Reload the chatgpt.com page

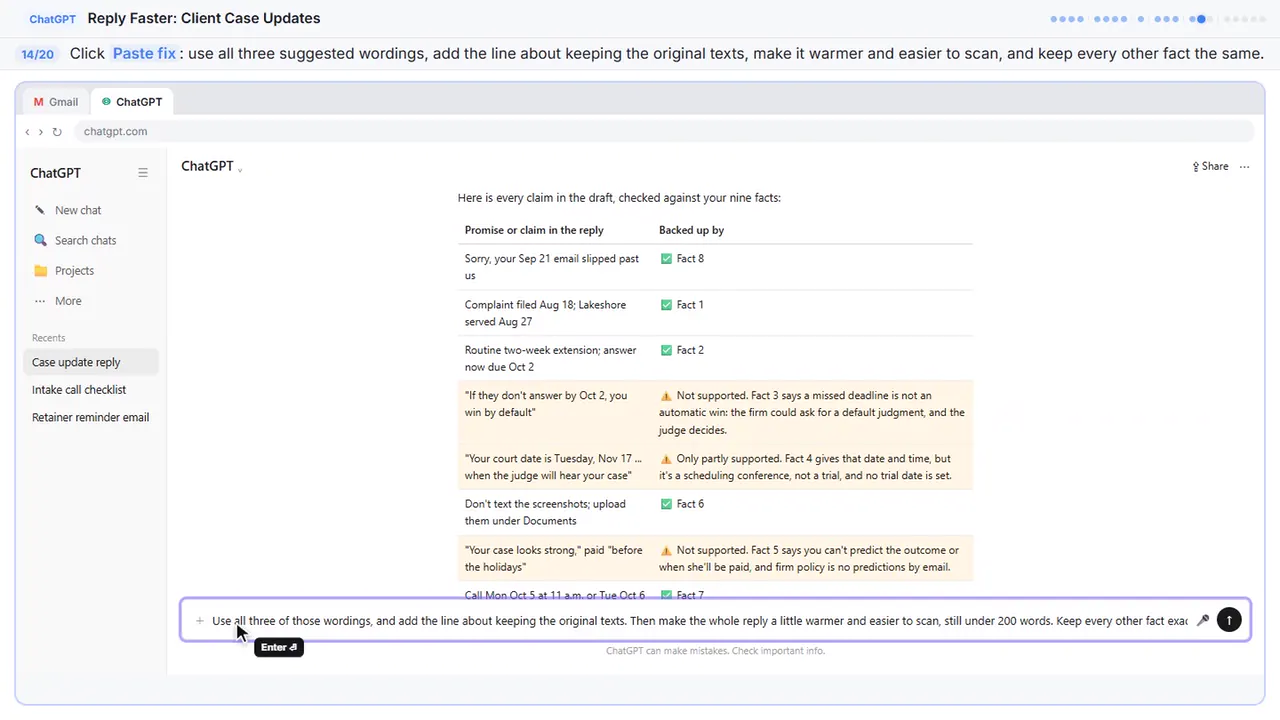[x=57, y=132]
